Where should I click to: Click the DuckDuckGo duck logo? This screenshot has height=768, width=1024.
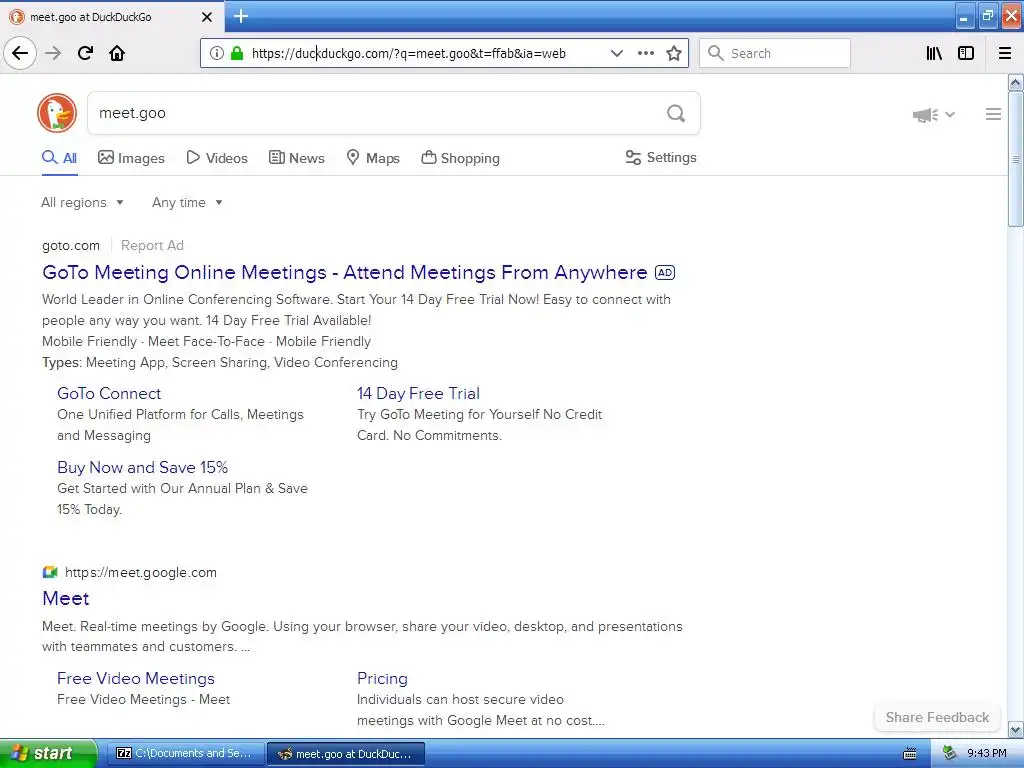[57, 112]
